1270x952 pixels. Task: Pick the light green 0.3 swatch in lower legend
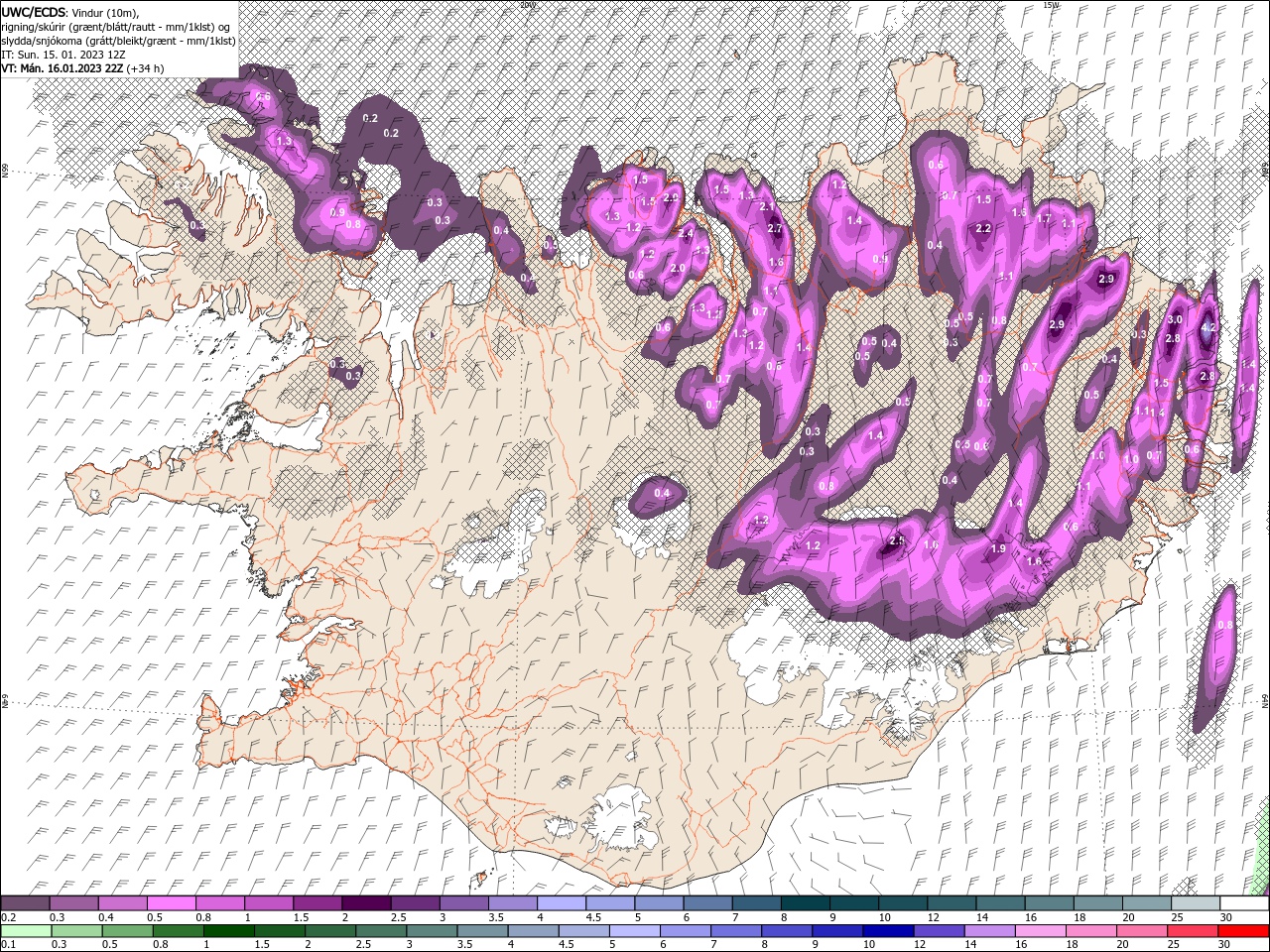[x=76, y=931]
